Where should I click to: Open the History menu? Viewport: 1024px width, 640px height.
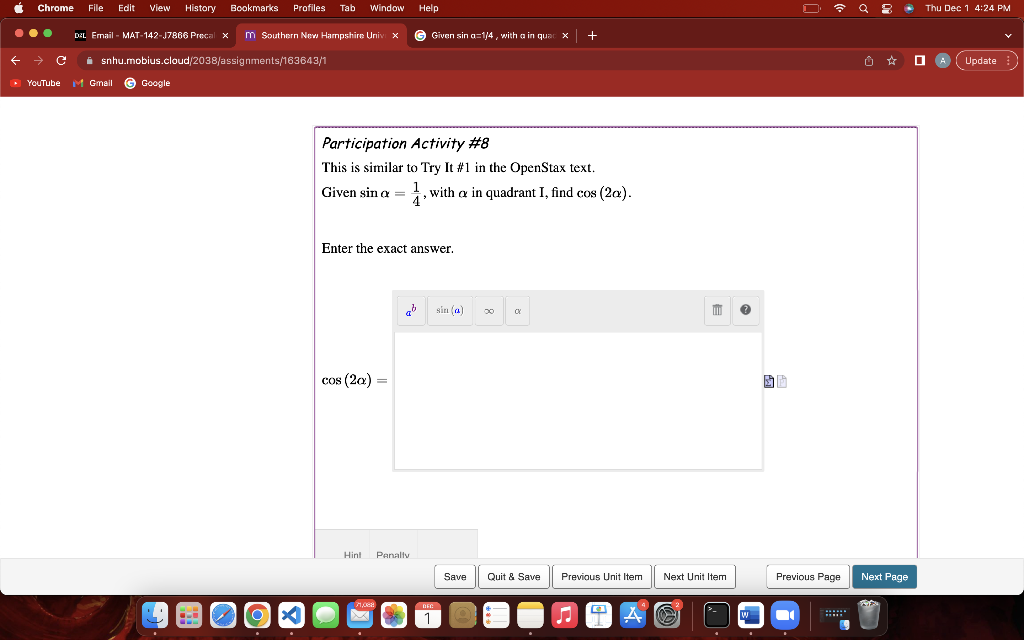200,8
